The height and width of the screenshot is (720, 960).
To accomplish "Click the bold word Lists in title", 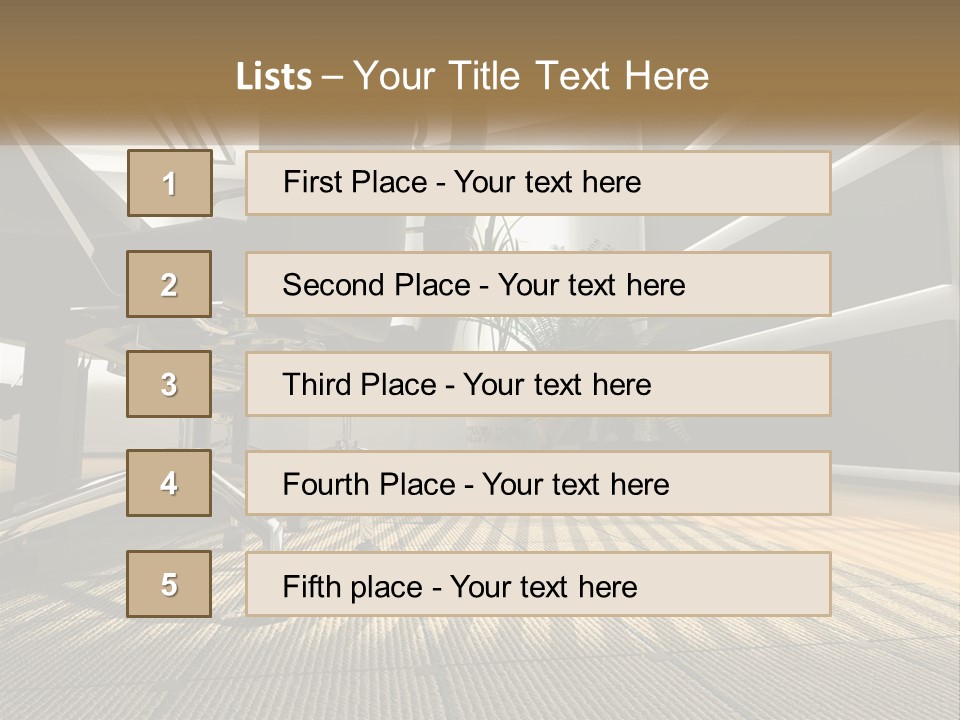I will [274, 77].
